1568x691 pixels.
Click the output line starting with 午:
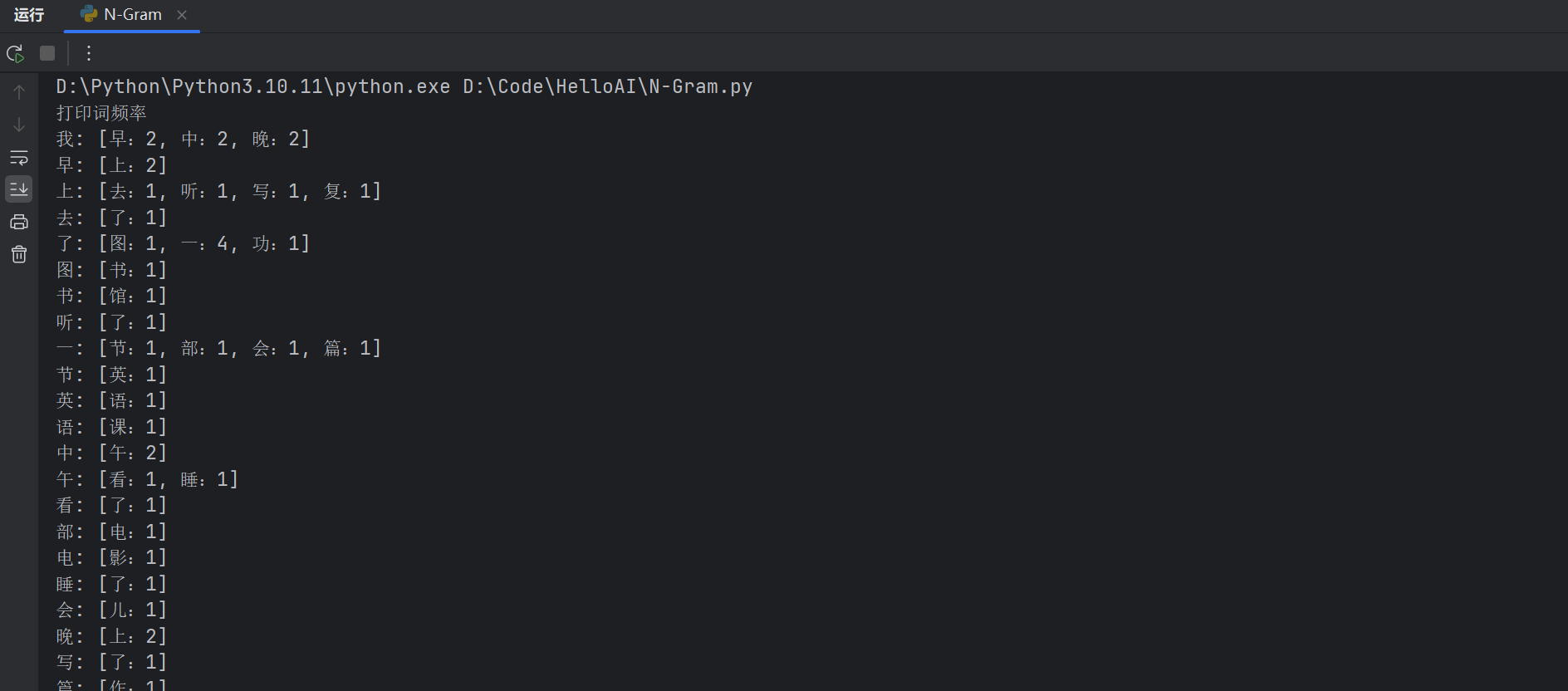click(147, 479)
